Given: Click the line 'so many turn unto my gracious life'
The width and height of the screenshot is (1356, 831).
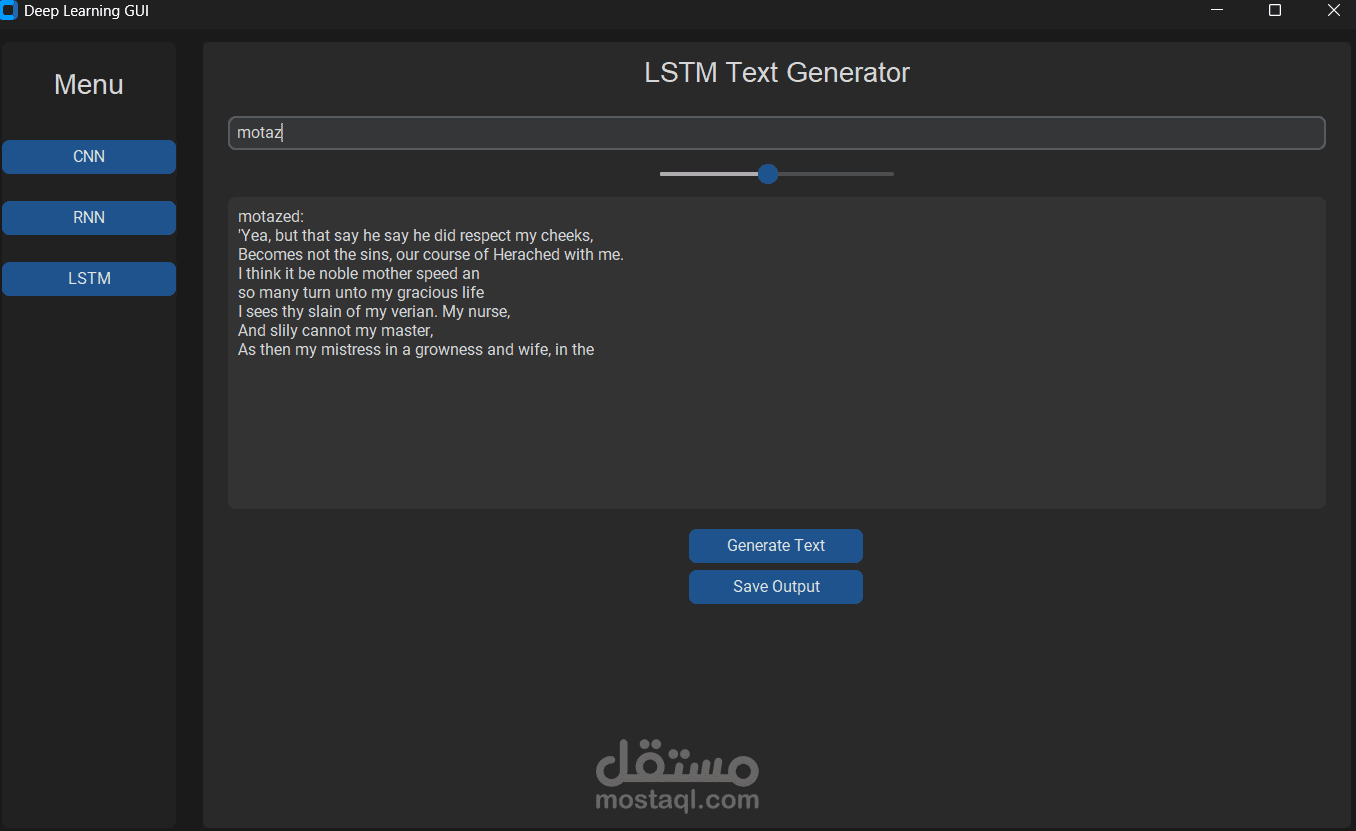Looking at the screenshot, I should 361,293.
